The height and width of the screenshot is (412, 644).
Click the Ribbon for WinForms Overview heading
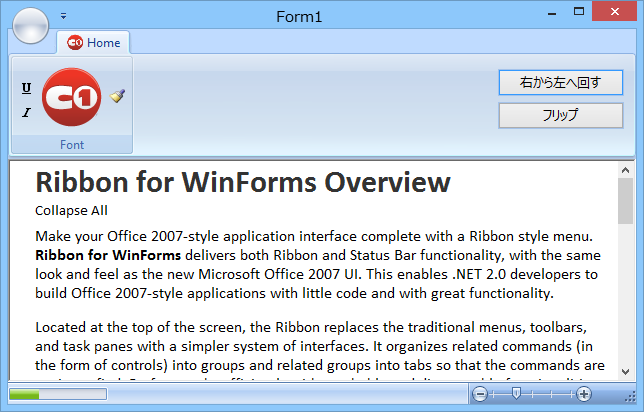coord(243,183)
